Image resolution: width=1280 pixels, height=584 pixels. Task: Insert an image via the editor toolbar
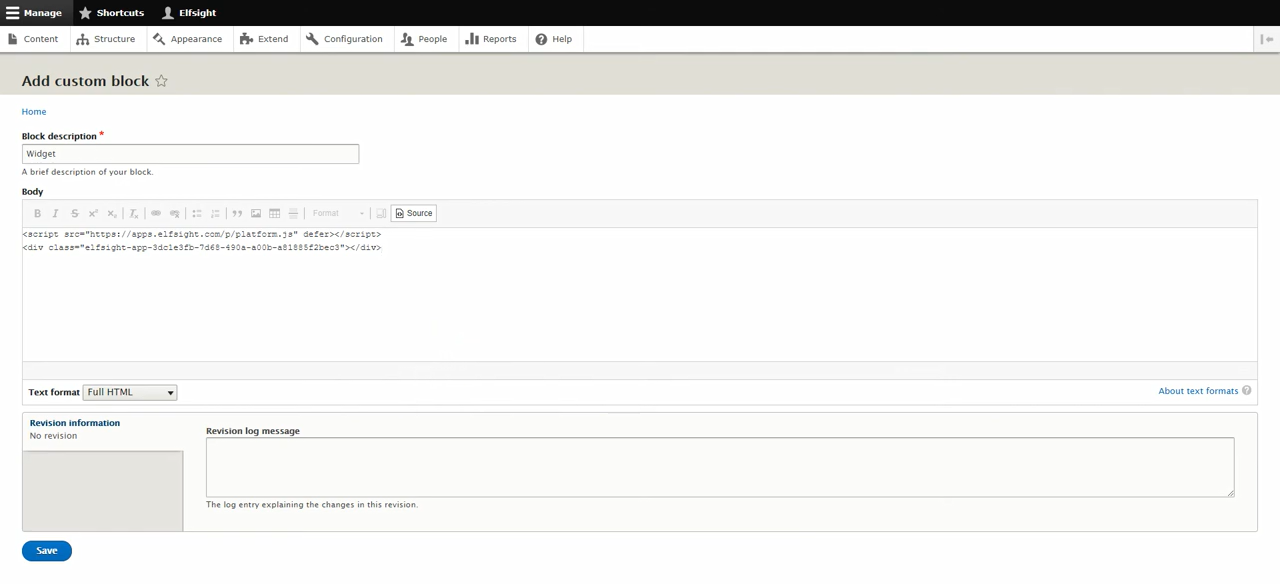coord(256,213)
